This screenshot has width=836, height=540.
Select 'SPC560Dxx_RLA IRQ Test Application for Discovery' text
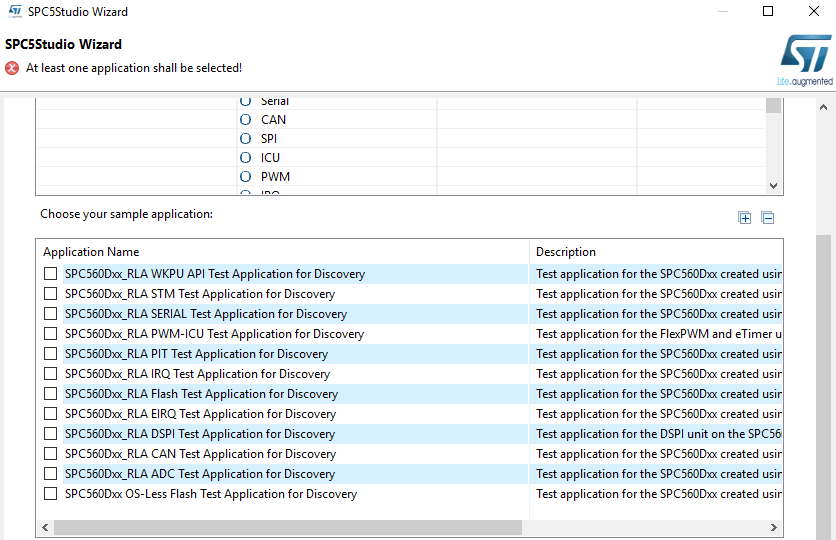pos(197,374)
